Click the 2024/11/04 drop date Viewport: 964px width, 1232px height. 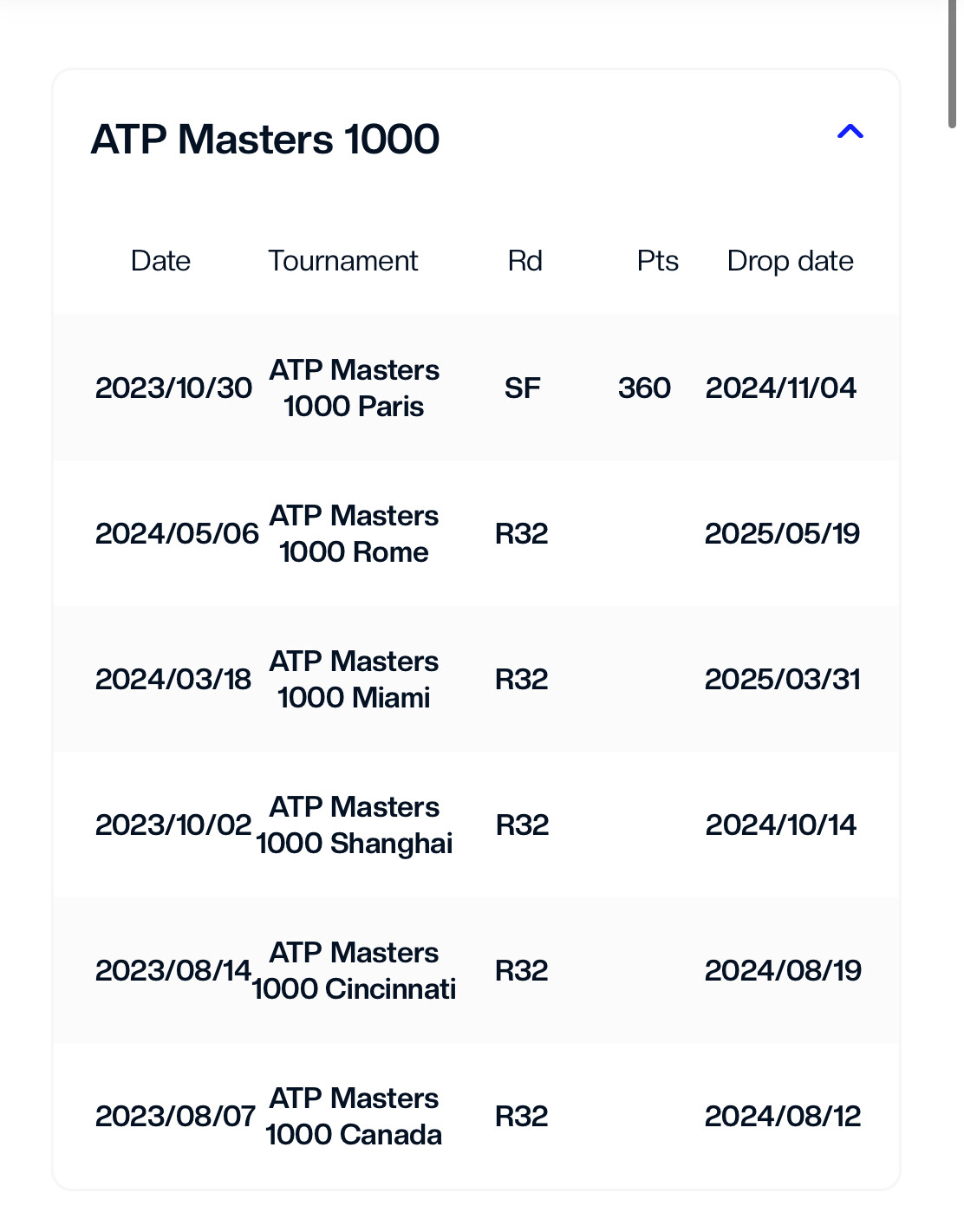click(x=781, y=388)
